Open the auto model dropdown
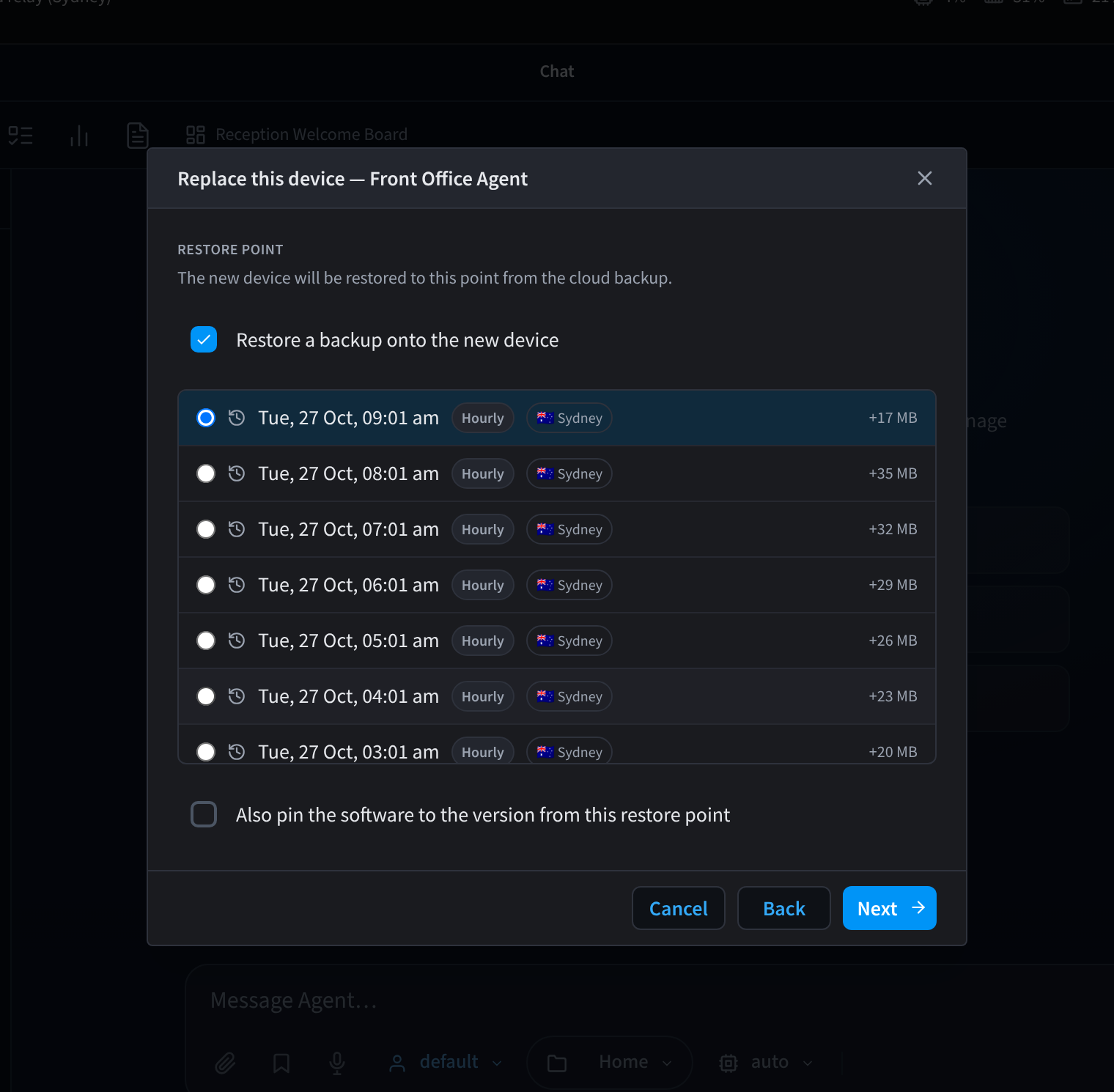This screenshot has height=1092, width=1114. point(767,1062)
